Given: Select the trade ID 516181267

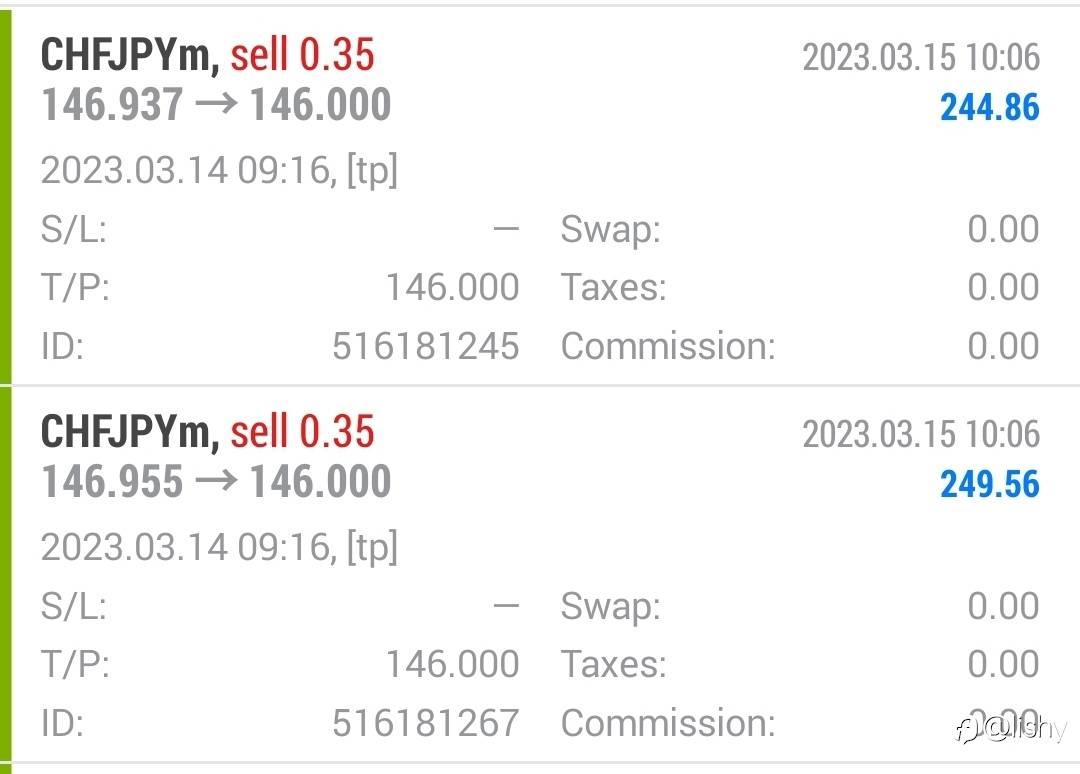Looking at the screenshot, I should point(425,722).
